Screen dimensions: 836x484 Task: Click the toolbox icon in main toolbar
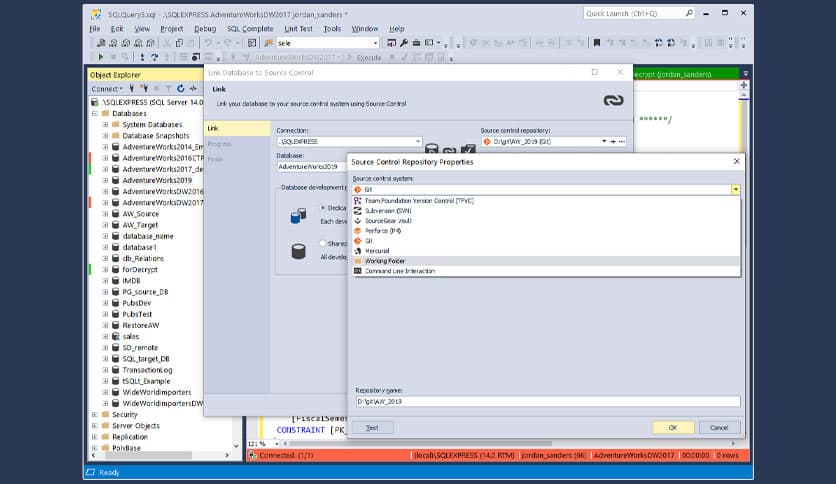click(416, 43)
